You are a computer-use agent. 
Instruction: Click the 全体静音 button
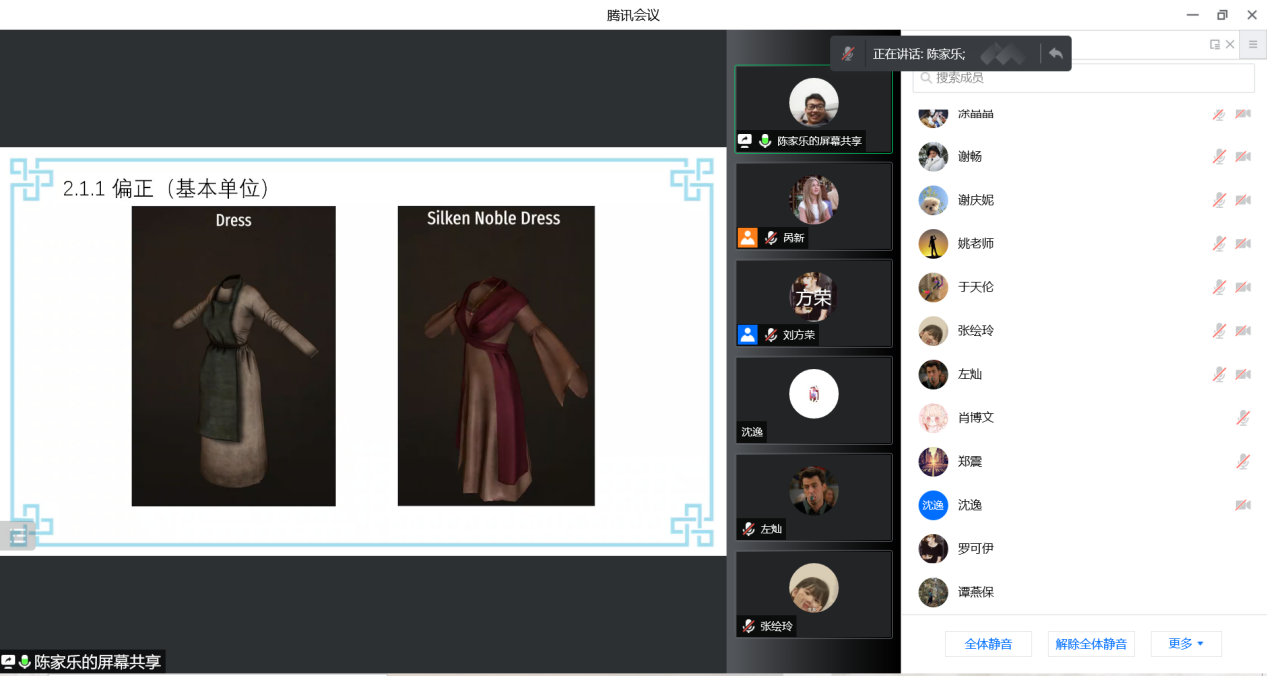click(x=988, y=644)
